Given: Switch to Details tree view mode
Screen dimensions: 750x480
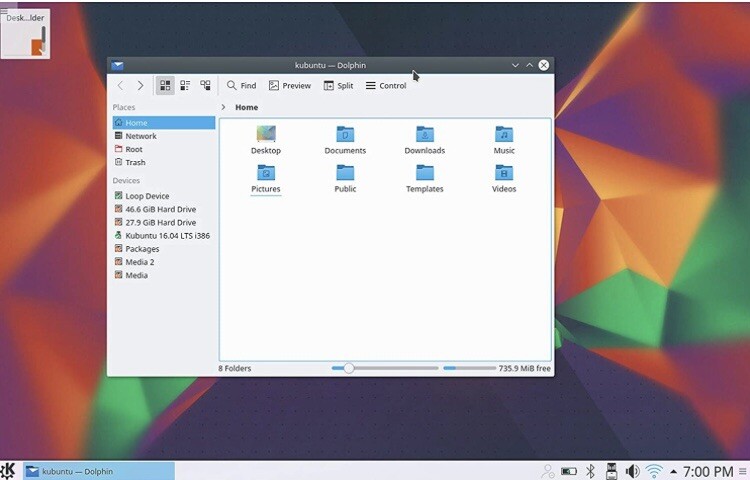Looking at the screenshot, I should 205,86.
